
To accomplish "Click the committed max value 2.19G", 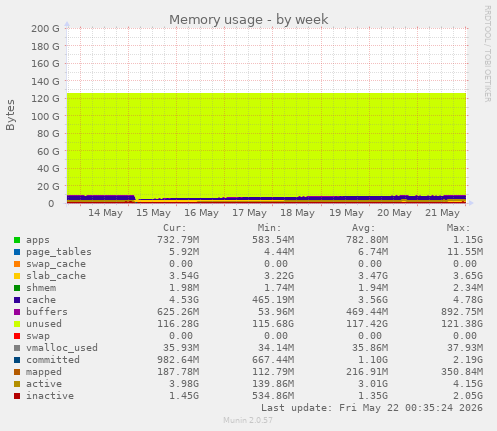I will click(468, 360).
